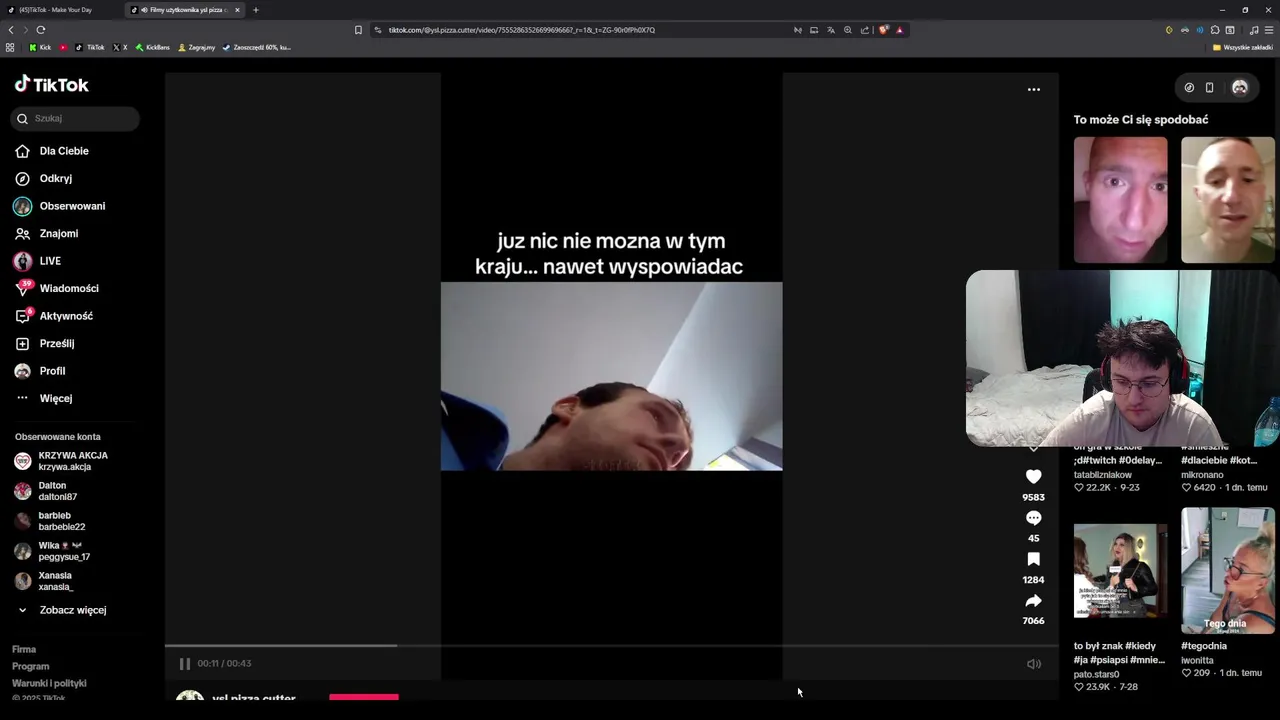Focus the Szukaj search field
The width and height of the screenshot is (1280, 720).
(x=75, y=118)
